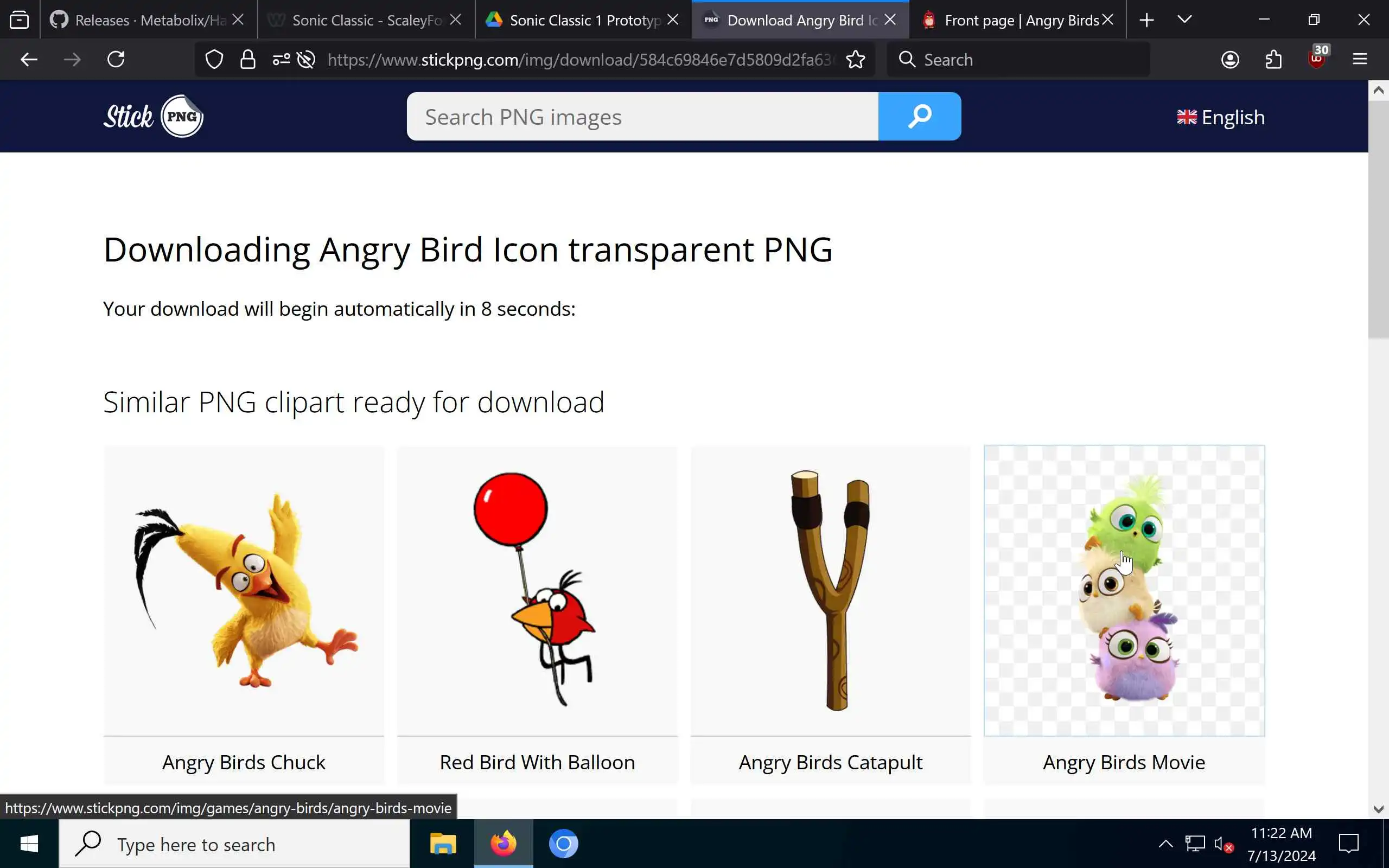Open Angry Birds Chuck link
This screenshot has height=868, width=1389.
[x=244, y=762]
